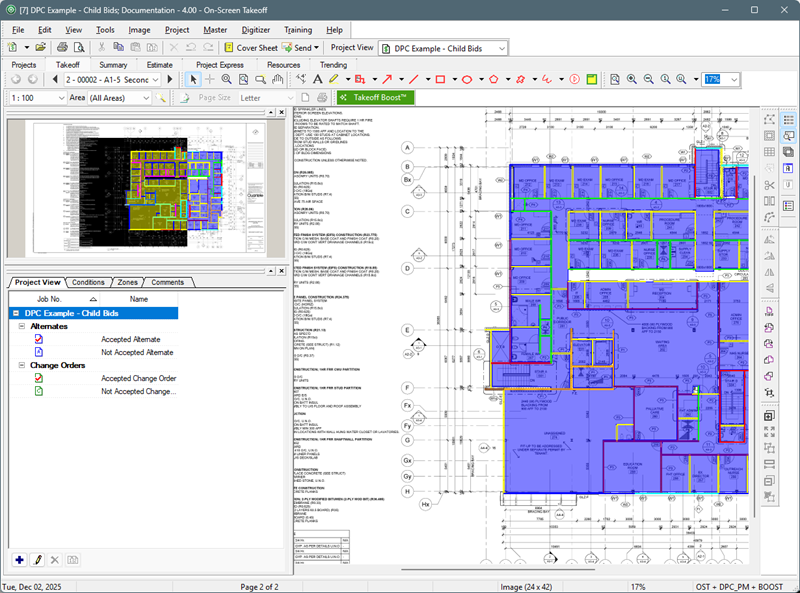This screenshot has width=800, height=593.
Task: Select the red Line annotation tool
Action: [414, 79]
